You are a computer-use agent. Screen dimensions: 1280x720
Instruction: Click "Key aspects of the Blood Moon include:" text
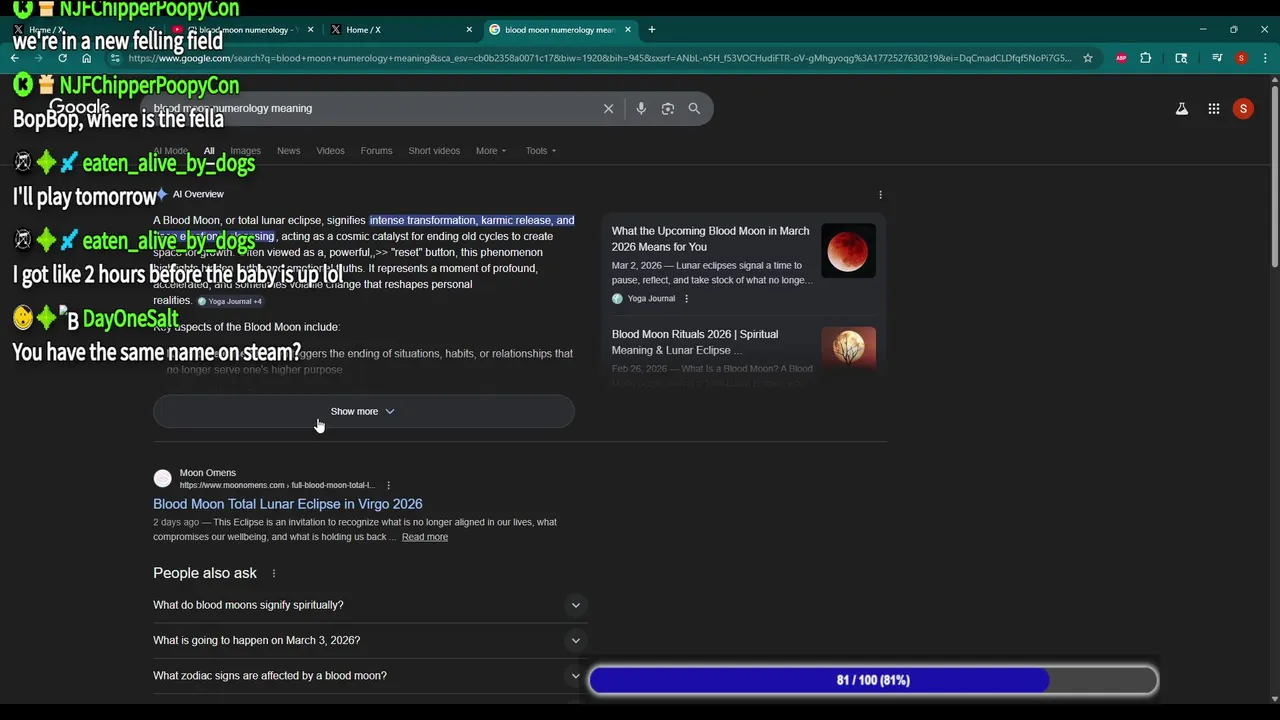pos(246,327)
